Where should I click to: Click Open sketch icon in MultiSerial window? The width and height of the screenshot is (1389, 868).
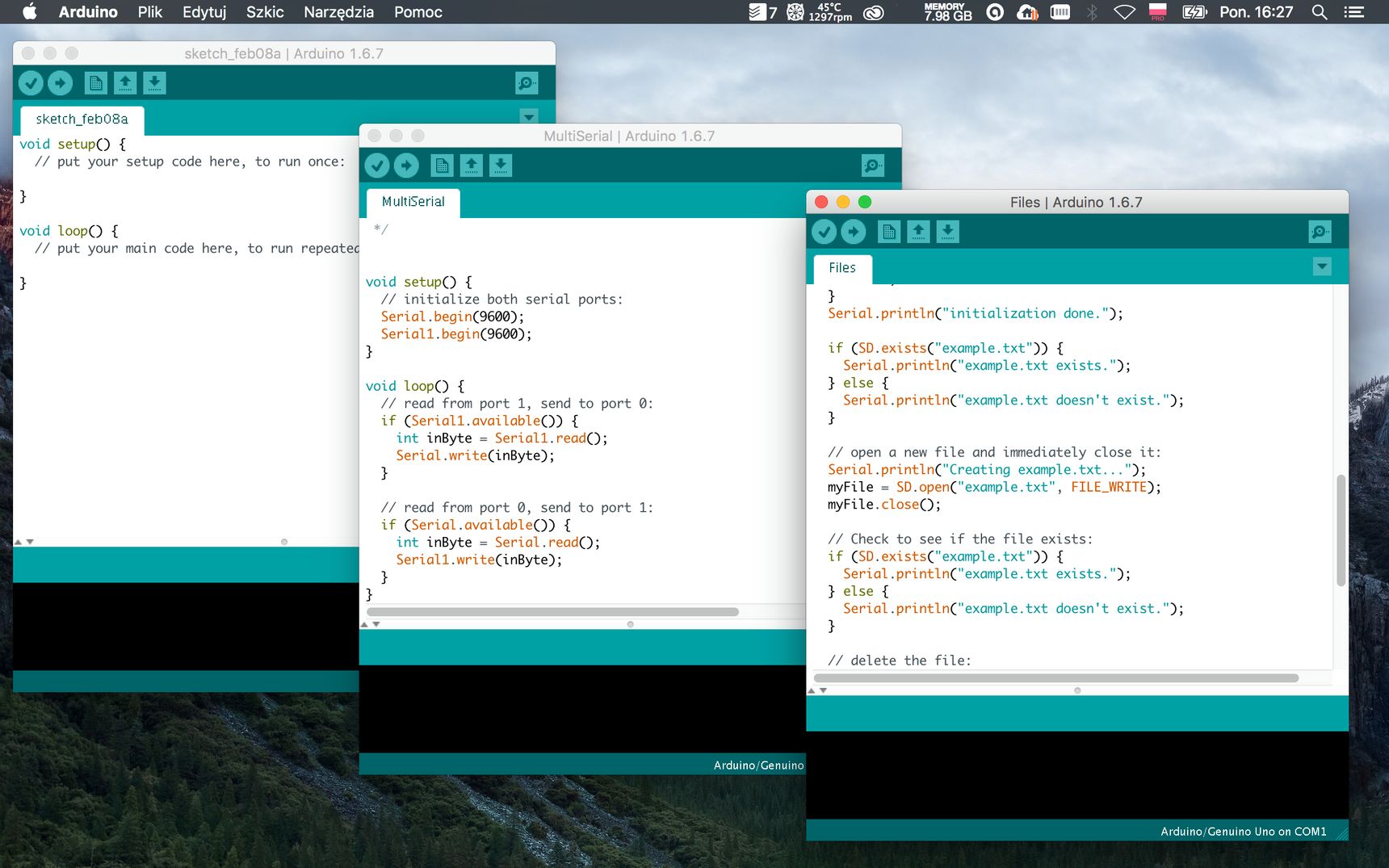coord(472,166)
